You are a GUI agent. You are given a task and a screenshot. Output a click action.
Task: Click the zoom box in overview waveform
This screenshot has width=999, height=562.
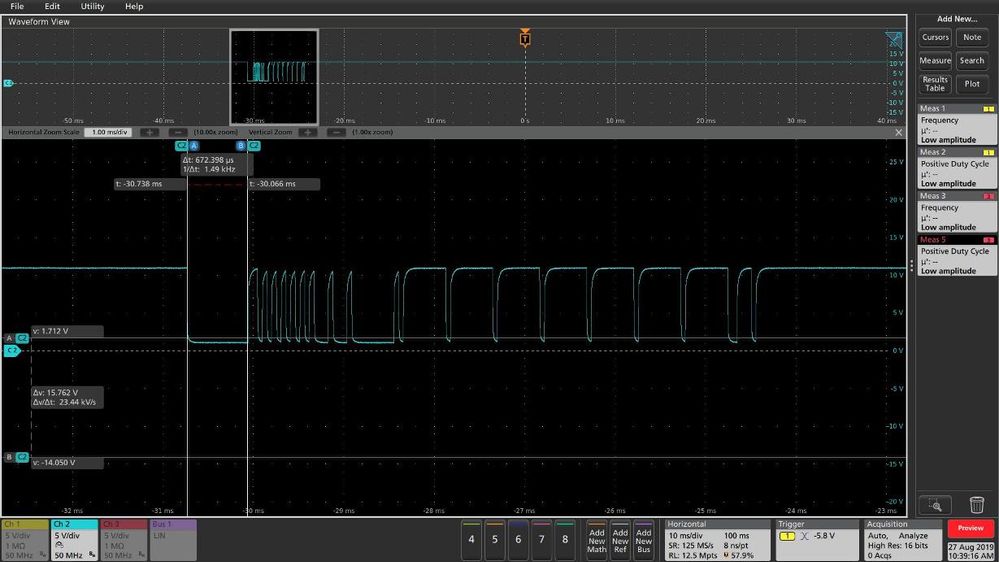pyautogui.click(x=274, y=77)
